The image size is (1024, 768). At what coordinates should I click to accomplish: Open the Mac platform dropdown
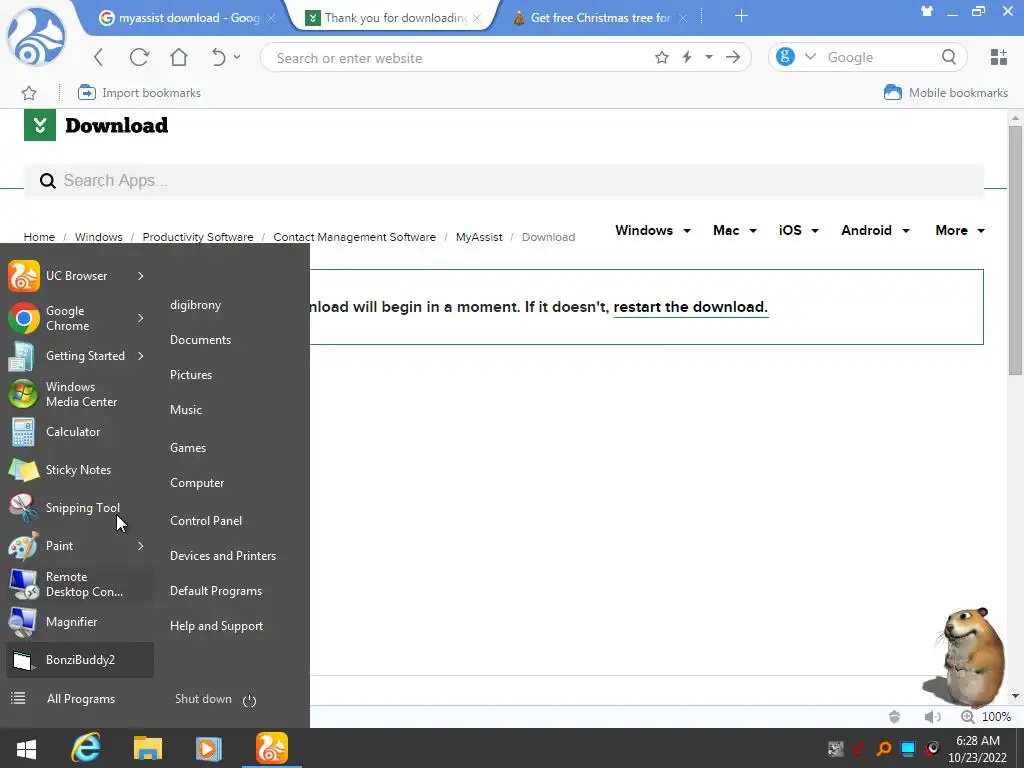pyautogui.click(x=735, y=231)
